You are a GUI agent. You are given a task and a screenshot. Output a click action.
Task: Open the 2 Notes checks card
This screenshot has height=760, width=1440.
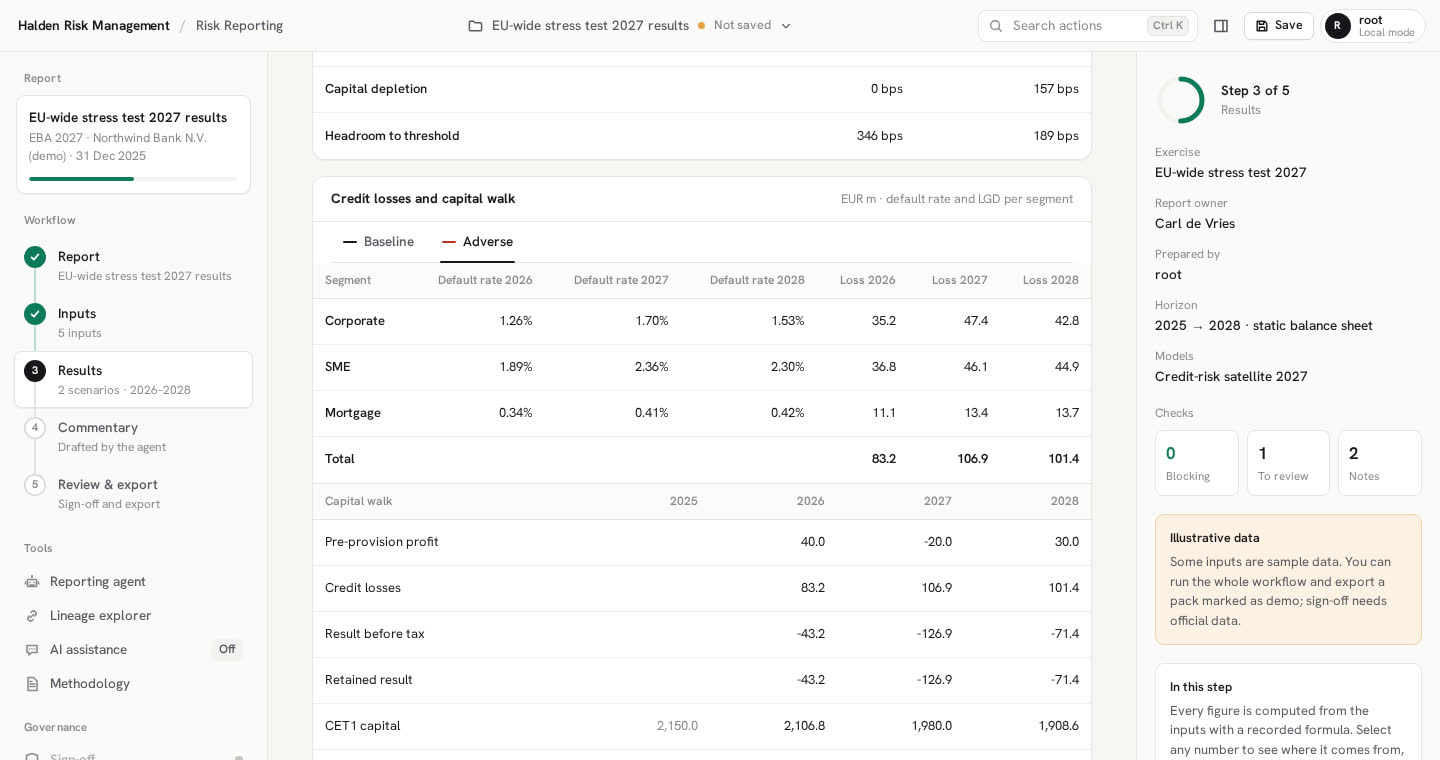pos(1380,463)
